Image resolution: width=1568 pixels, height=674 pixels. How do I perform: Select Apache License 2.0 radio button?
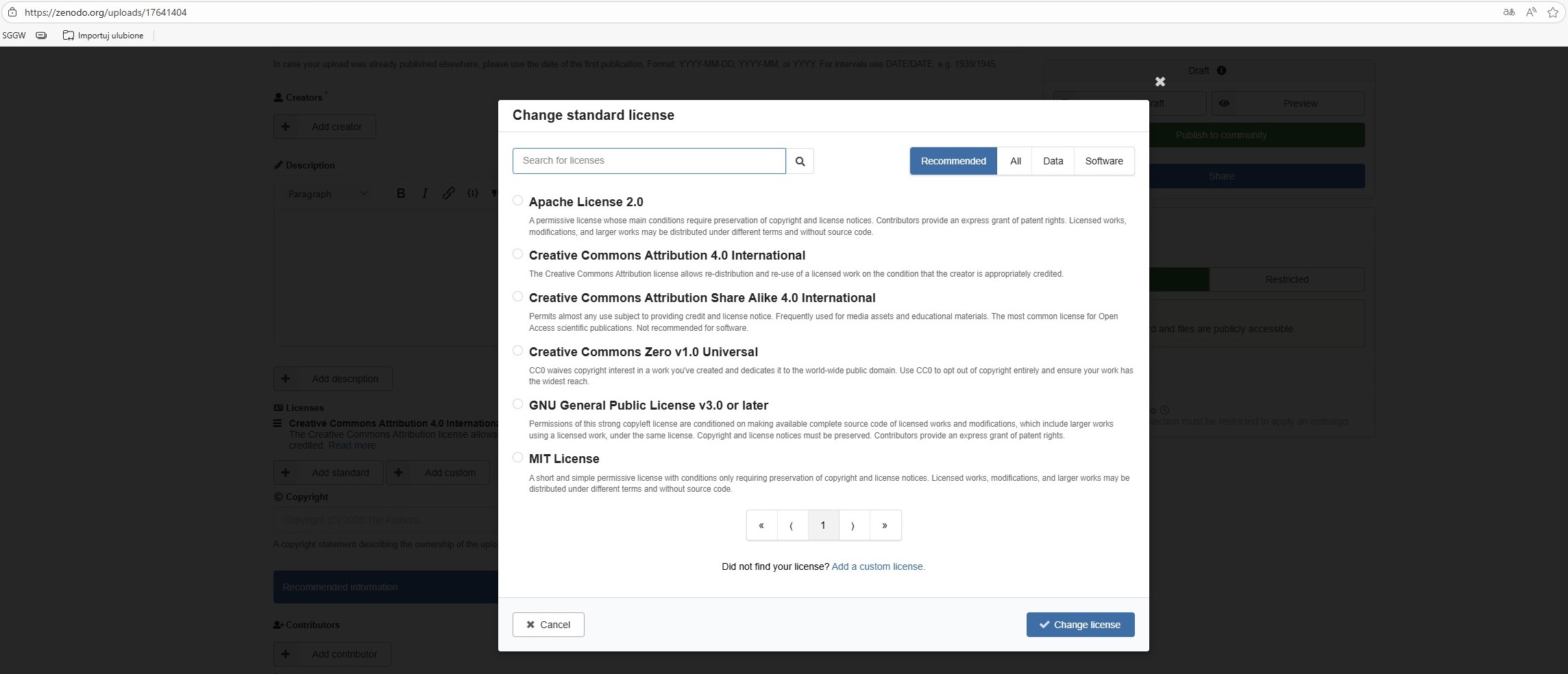click(517, 201)
